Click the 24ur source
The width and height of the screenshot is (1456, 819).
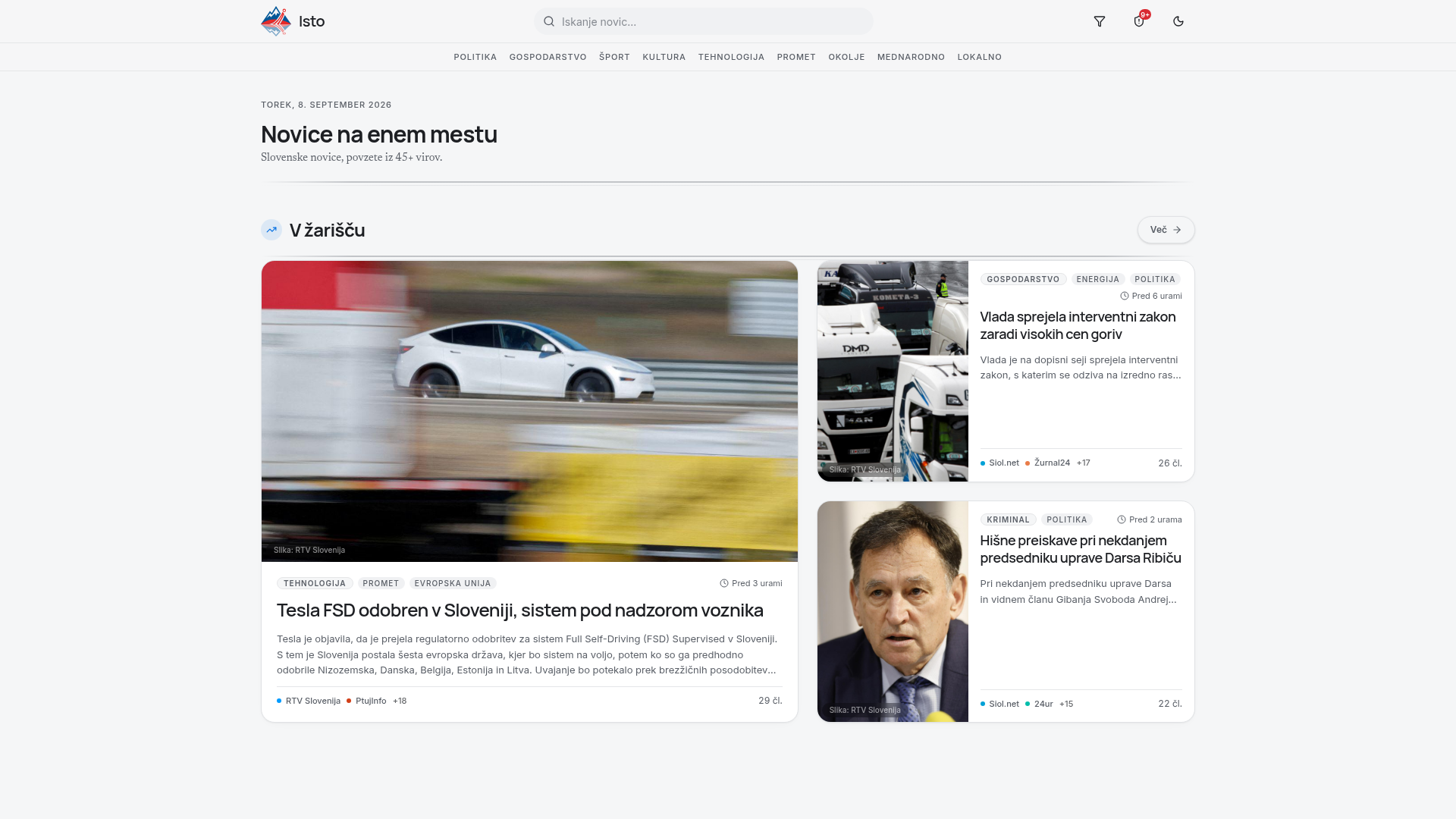1039,704
